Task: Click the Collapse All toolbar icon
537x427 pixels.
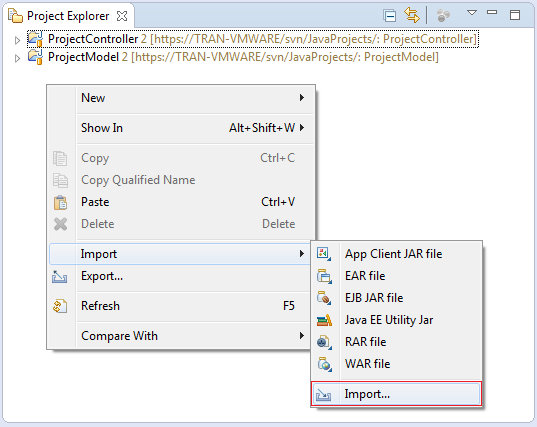Action: coord(390,16)
